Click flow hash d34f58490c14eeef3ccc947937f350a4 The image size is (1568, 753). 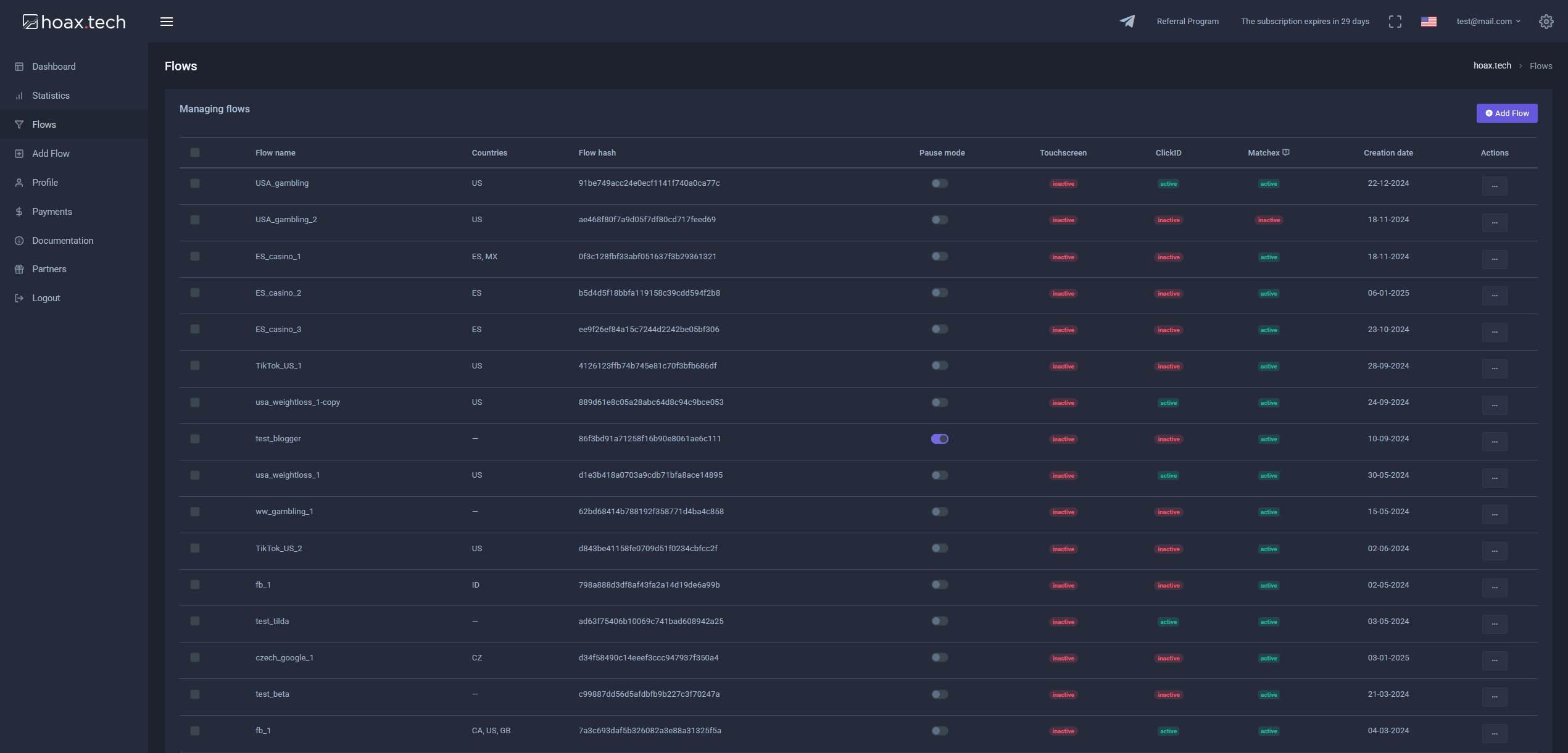649,658
